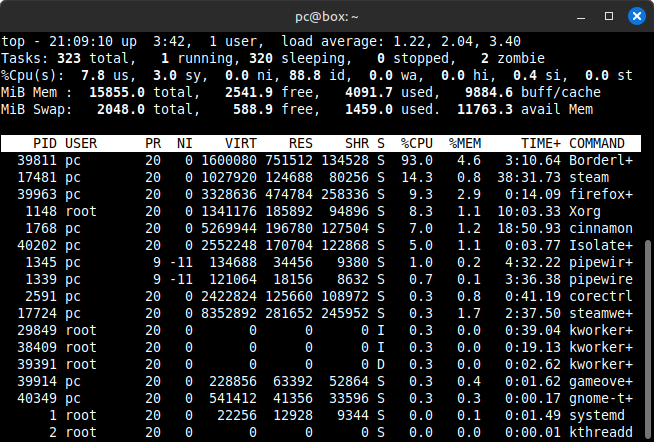
Task: Click the 8352892 VIRT value
Action: point(229,314)
